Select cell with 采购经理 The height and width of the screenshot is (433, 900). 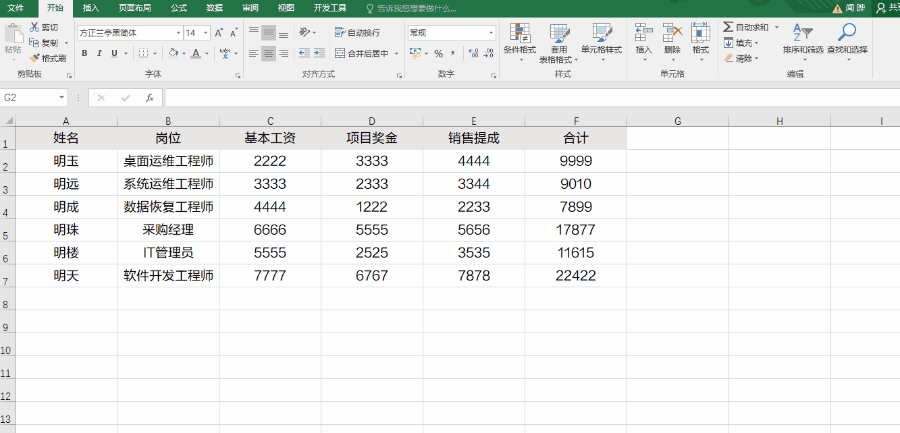(168, 230)
